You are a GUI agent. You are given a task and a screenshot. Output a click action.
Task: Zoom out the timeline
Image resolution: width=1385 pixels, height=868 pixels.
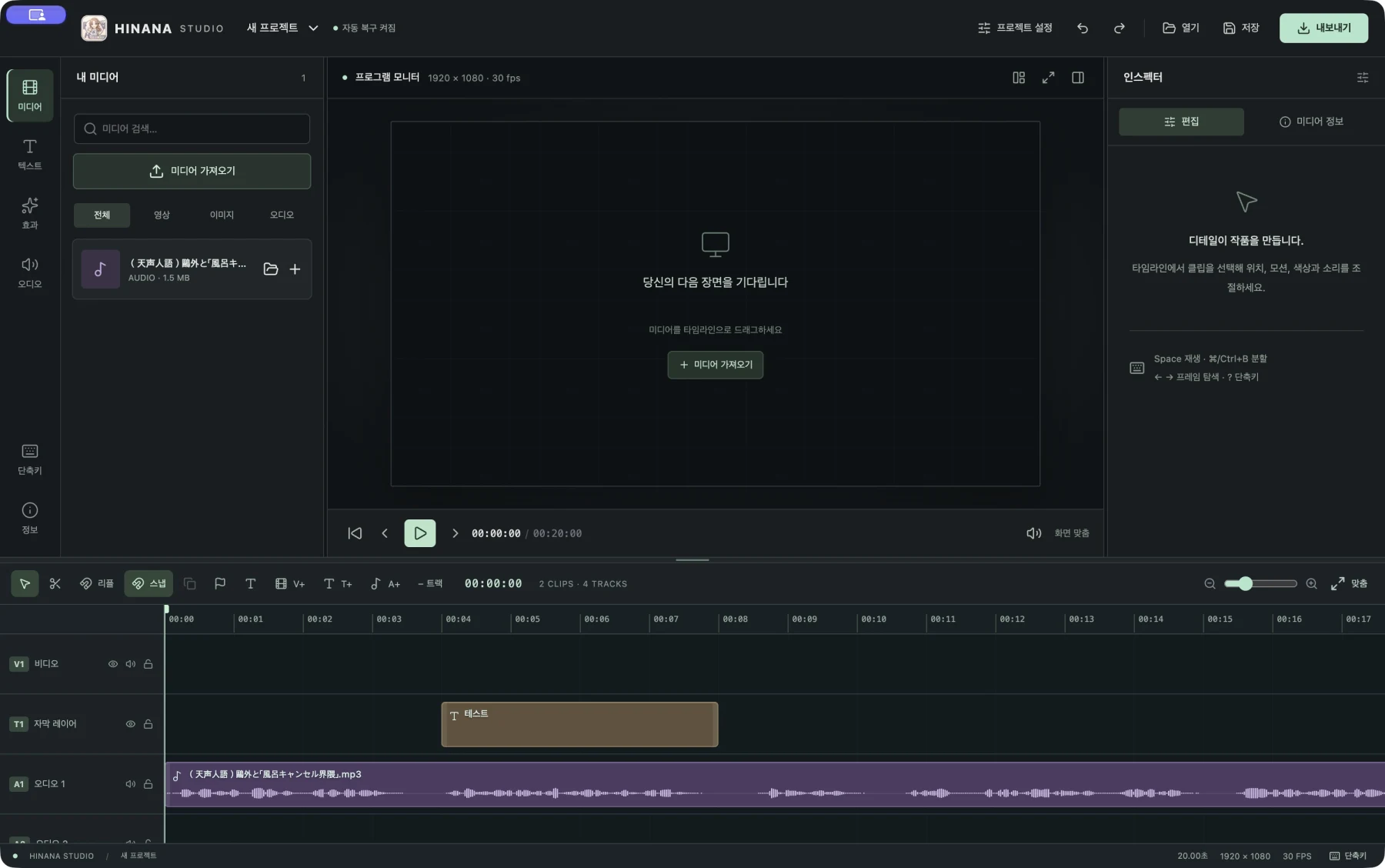click(1210, 583)
